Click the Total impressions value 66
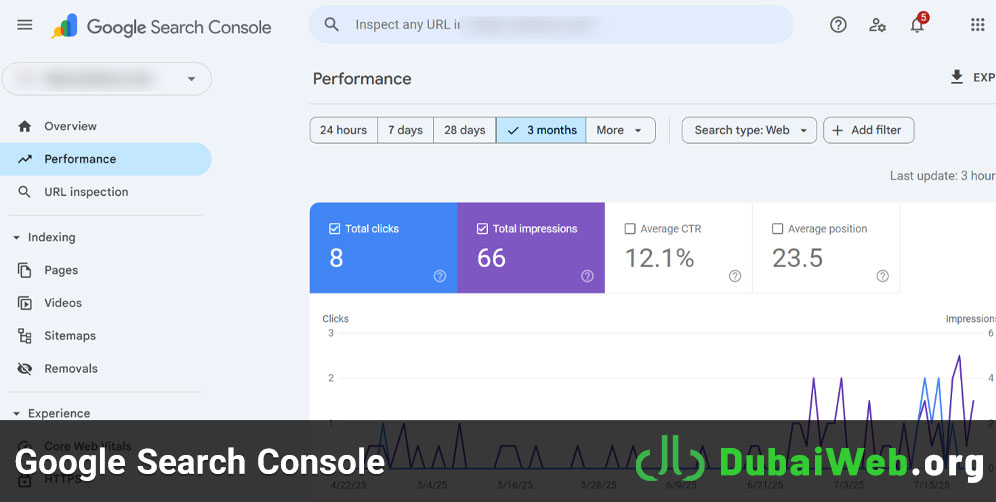The image size is (996, 502). [x=491, y=258]
